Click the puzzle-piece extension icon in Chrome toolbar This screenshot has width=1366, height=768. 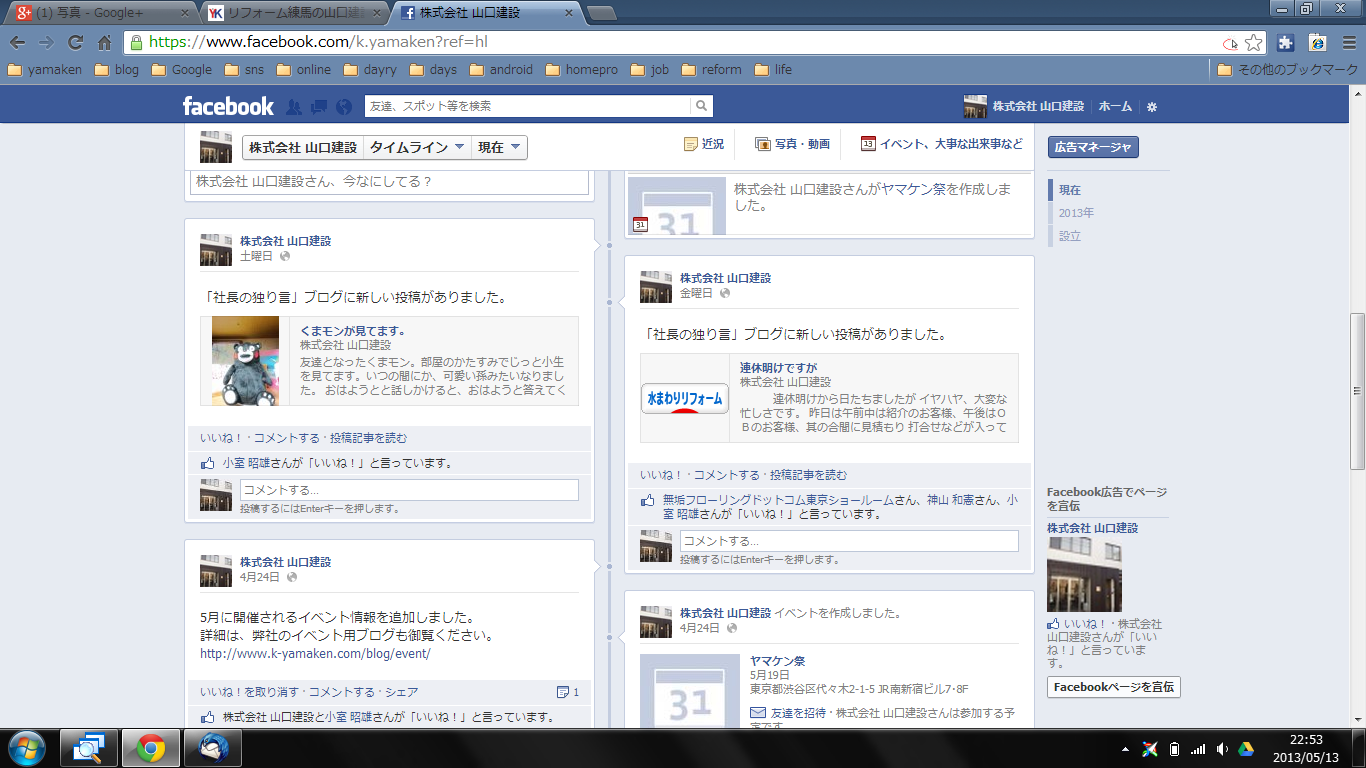(1286, 43)
